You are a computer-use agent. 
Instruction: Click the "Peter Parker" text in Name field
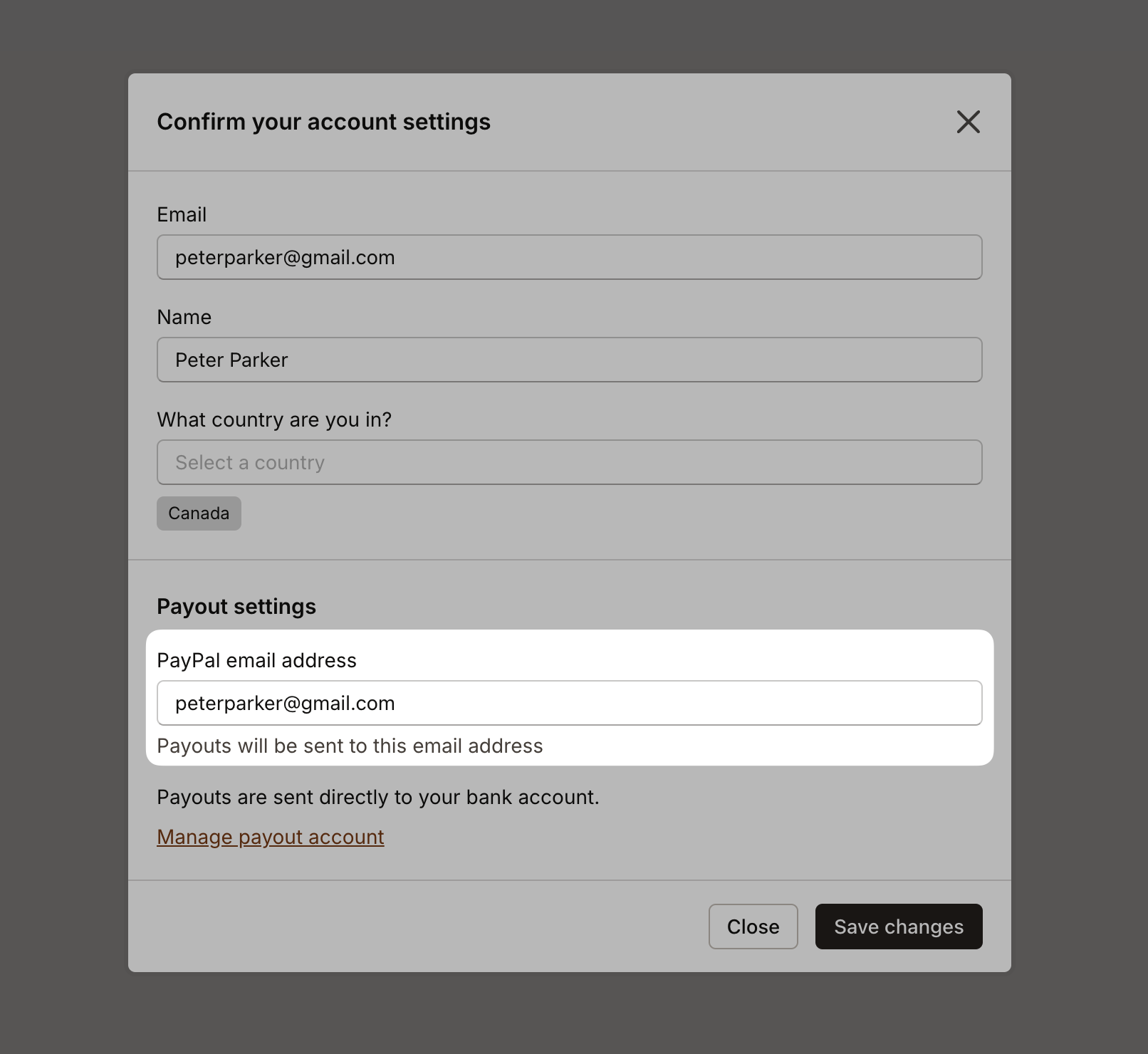[x=231, y=360]
